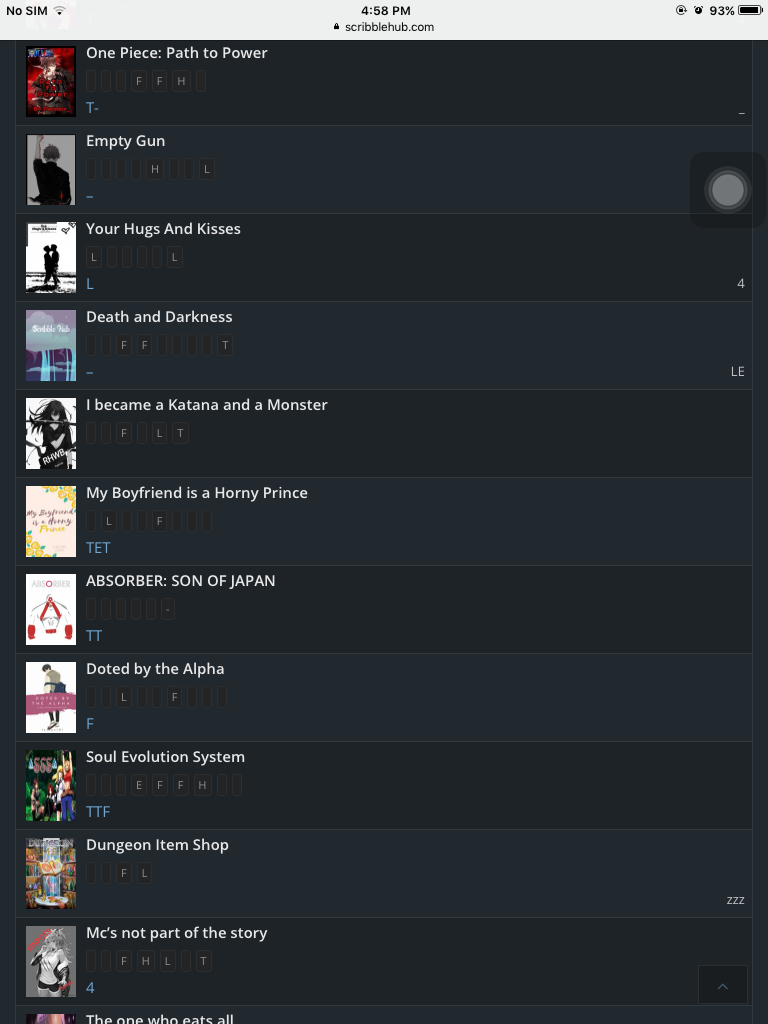768x1024 pixels.
Task: Select the H tag under Empty Gun
Action: tap(155, 169)
